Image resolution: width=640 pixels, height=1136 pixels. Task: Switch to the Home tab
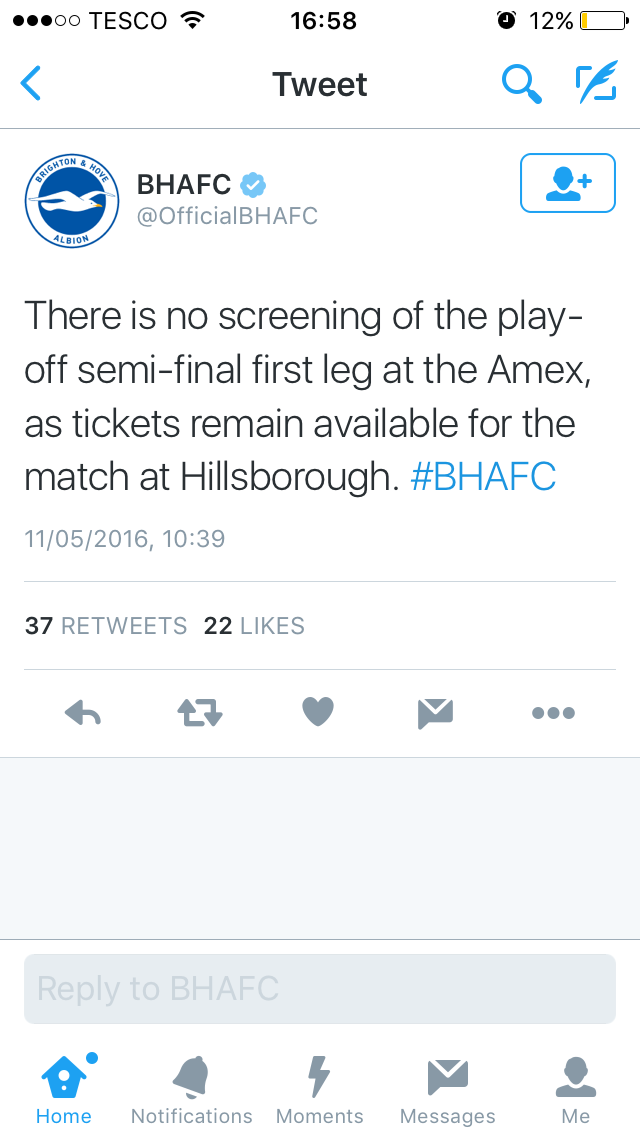[x=64, y=1088]
